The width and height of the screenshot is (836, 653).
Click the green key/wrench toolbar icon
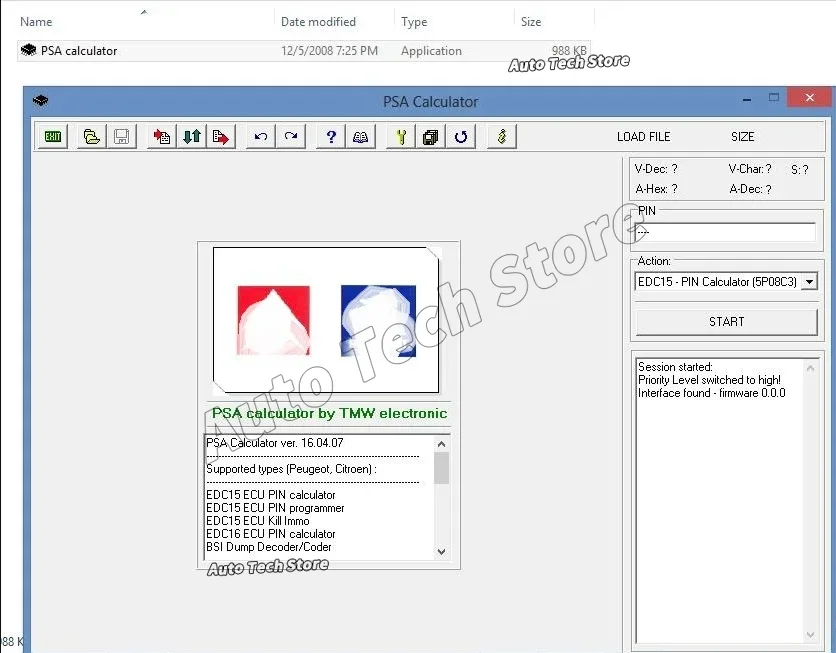point(399,136)
